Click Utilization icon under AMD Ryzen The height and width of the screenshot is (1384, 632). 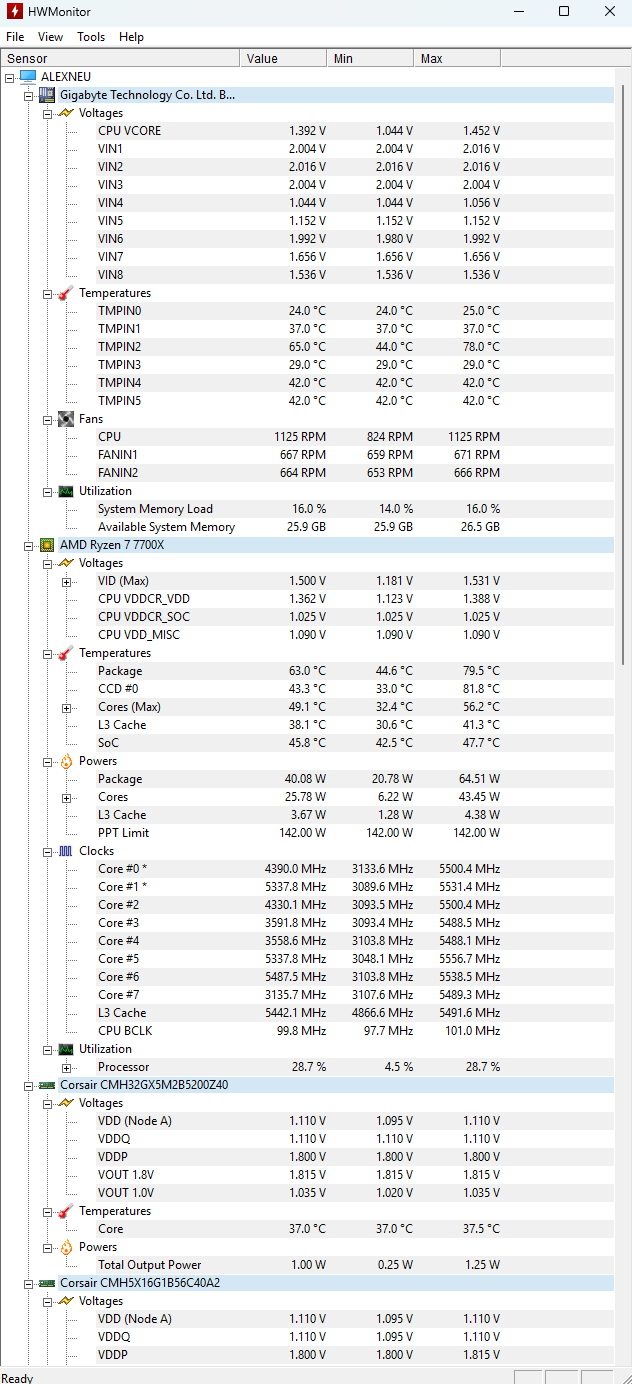pos(66,1049)
